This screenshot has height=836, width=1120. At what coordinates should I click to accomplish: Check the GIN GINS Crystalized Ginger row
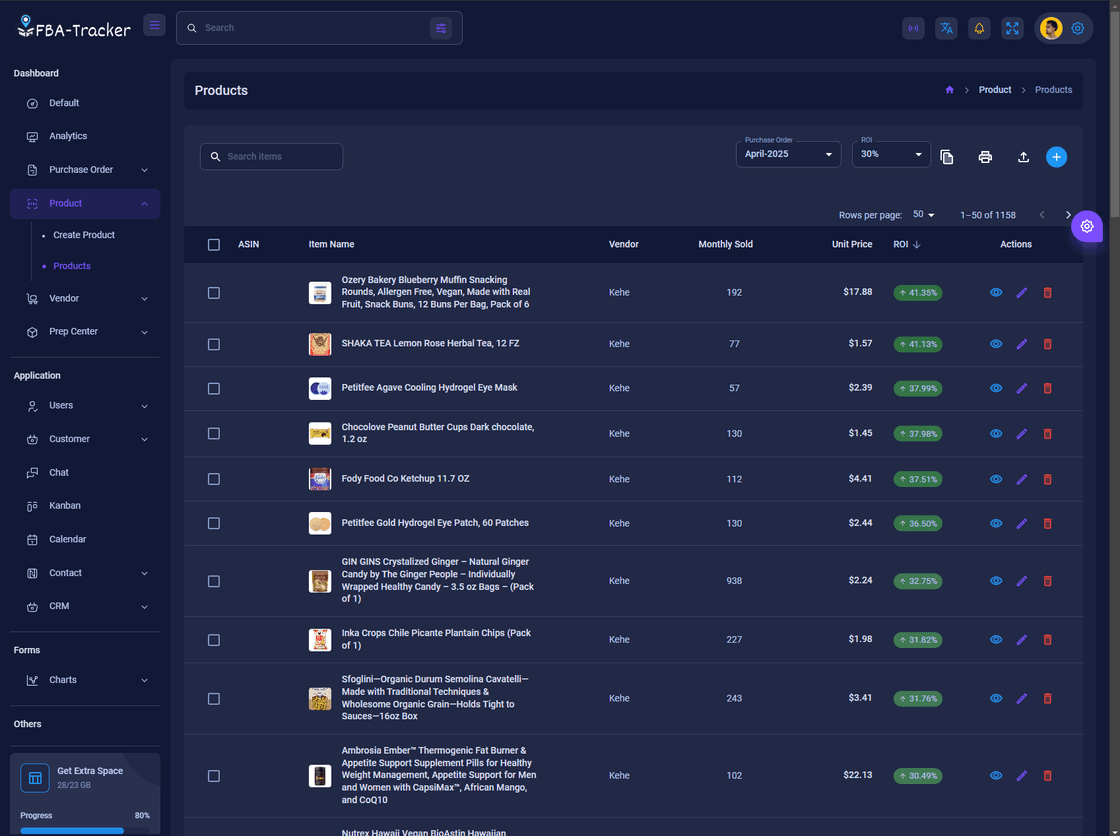point(214,582)
